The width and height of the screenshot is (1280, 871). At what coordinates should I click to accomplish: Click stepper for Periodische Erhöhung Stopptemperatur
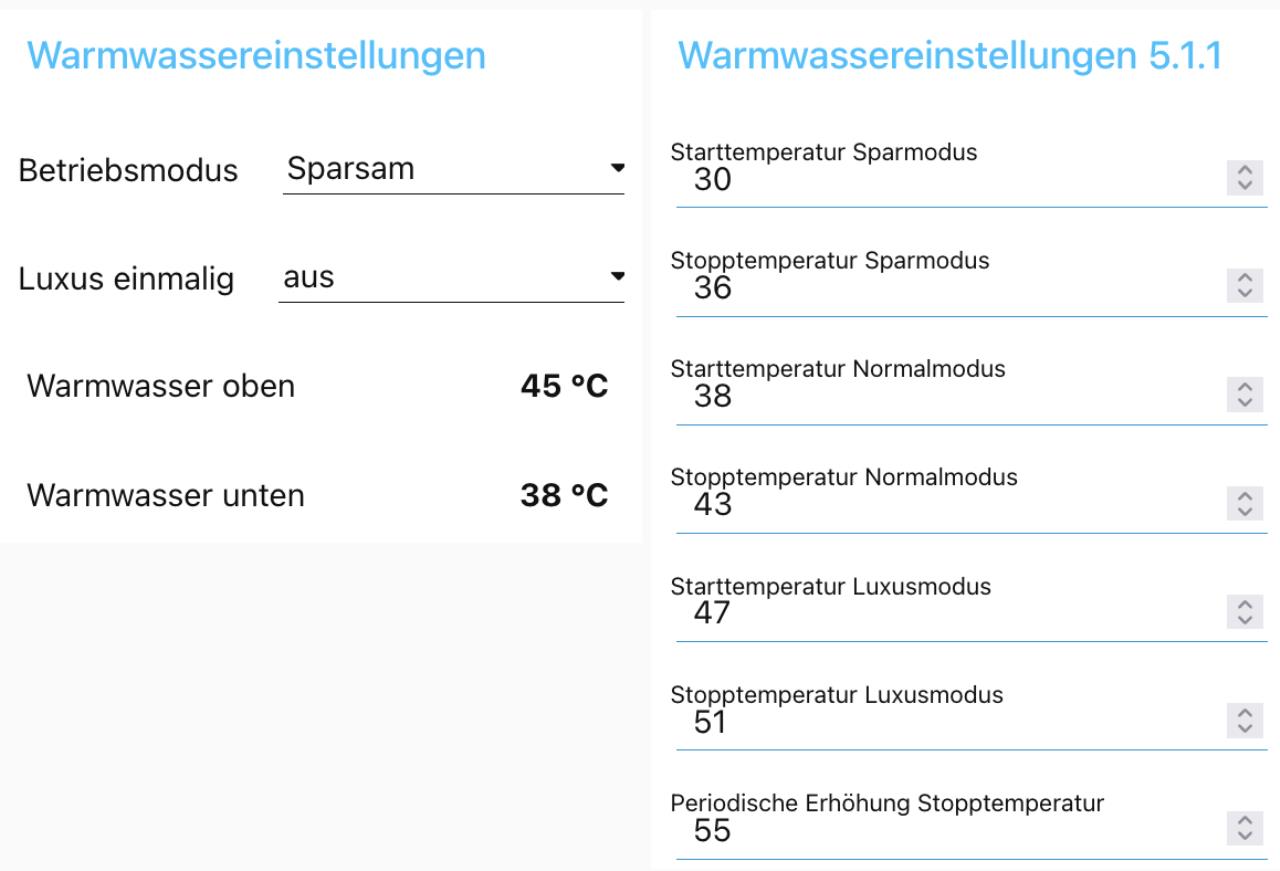[1244, 829]
